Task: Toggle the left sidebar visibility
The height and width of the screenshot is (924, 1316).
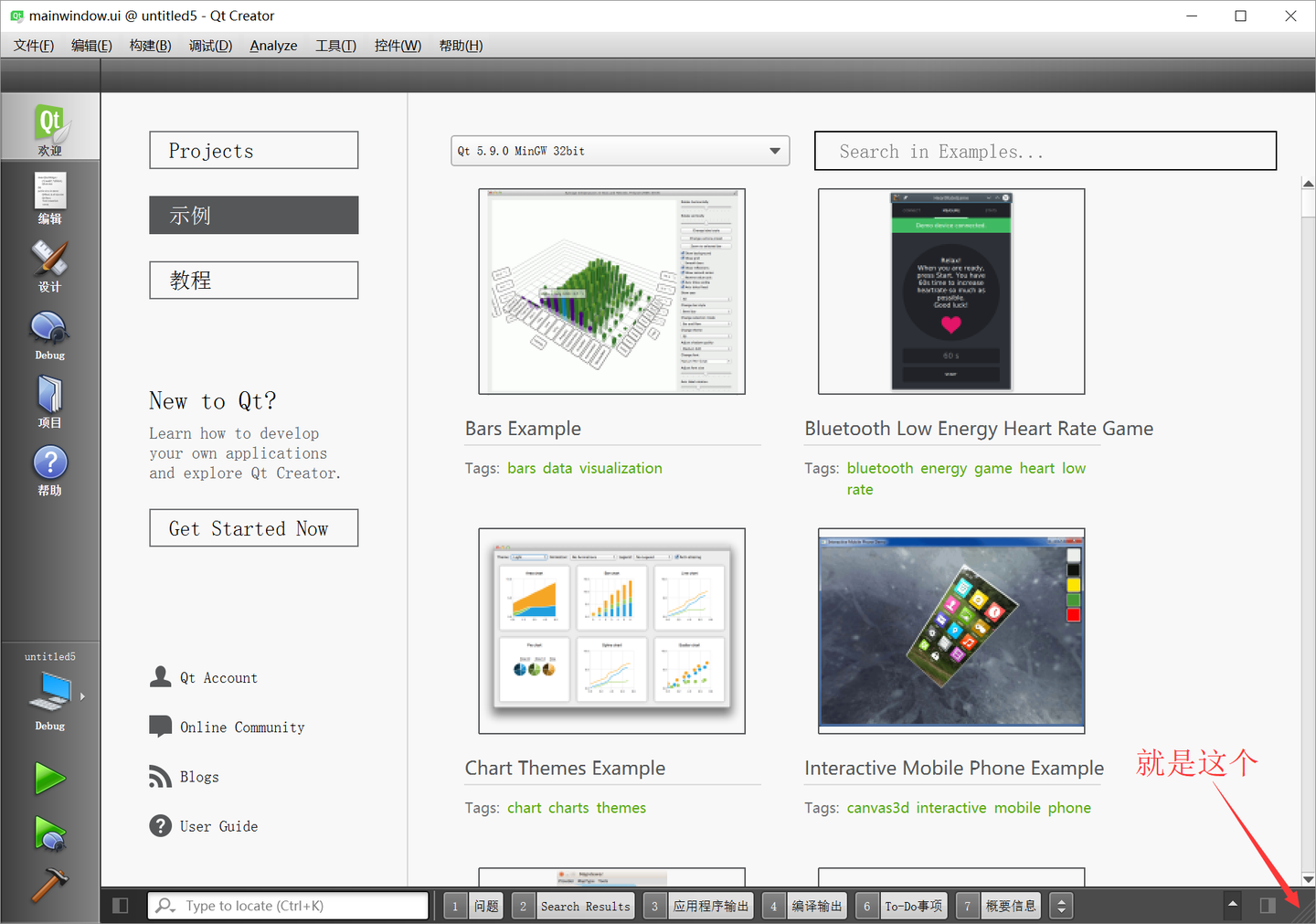Action: click(x=120, y=906)
